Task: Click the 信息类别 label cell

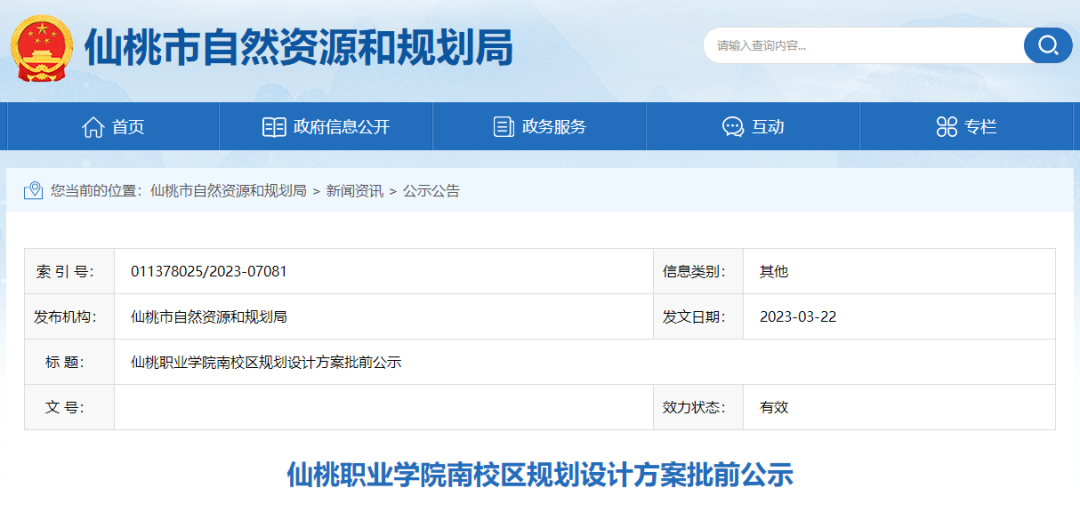Action: click(x=698, y=272)
